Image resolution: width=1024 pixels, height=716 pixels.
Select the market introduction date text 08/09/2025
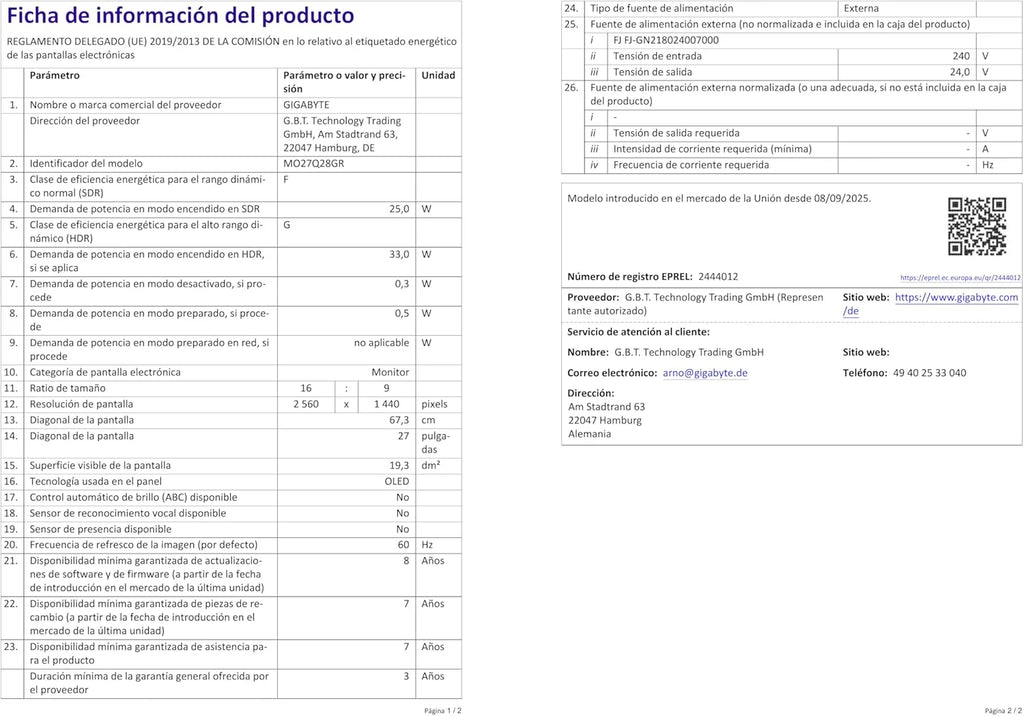(841, 198)
